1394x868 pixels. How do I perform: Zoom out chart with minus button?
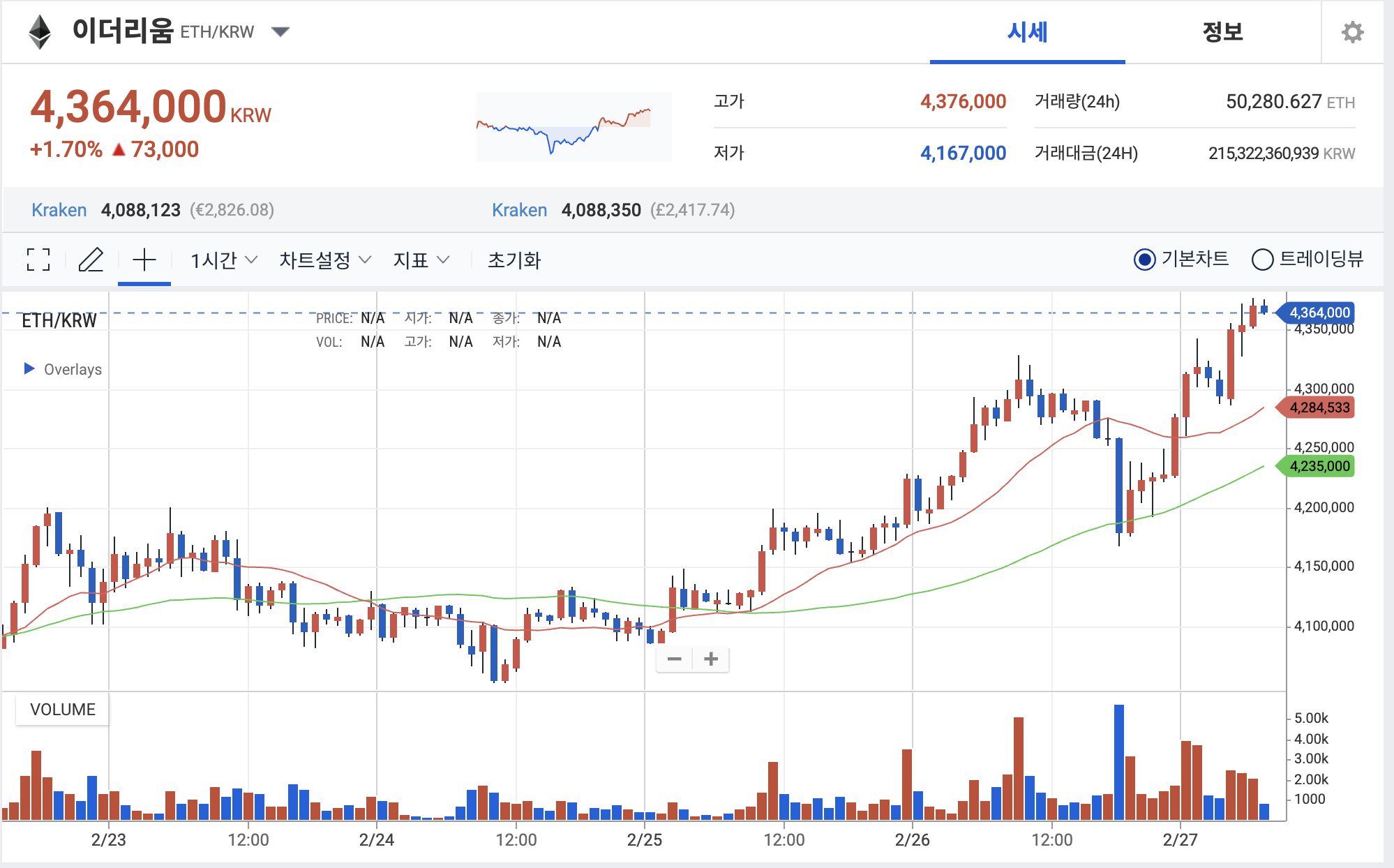pos(674,659)
